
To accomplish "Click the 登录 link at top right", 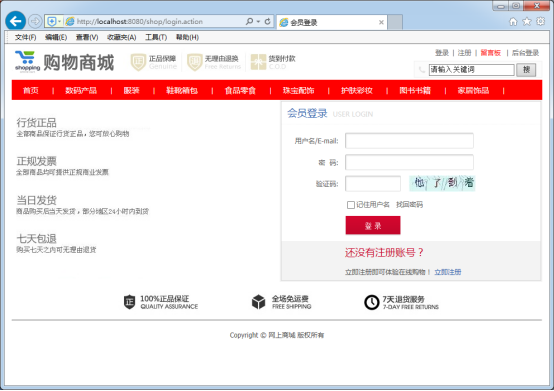I will (x=442, y=53).
